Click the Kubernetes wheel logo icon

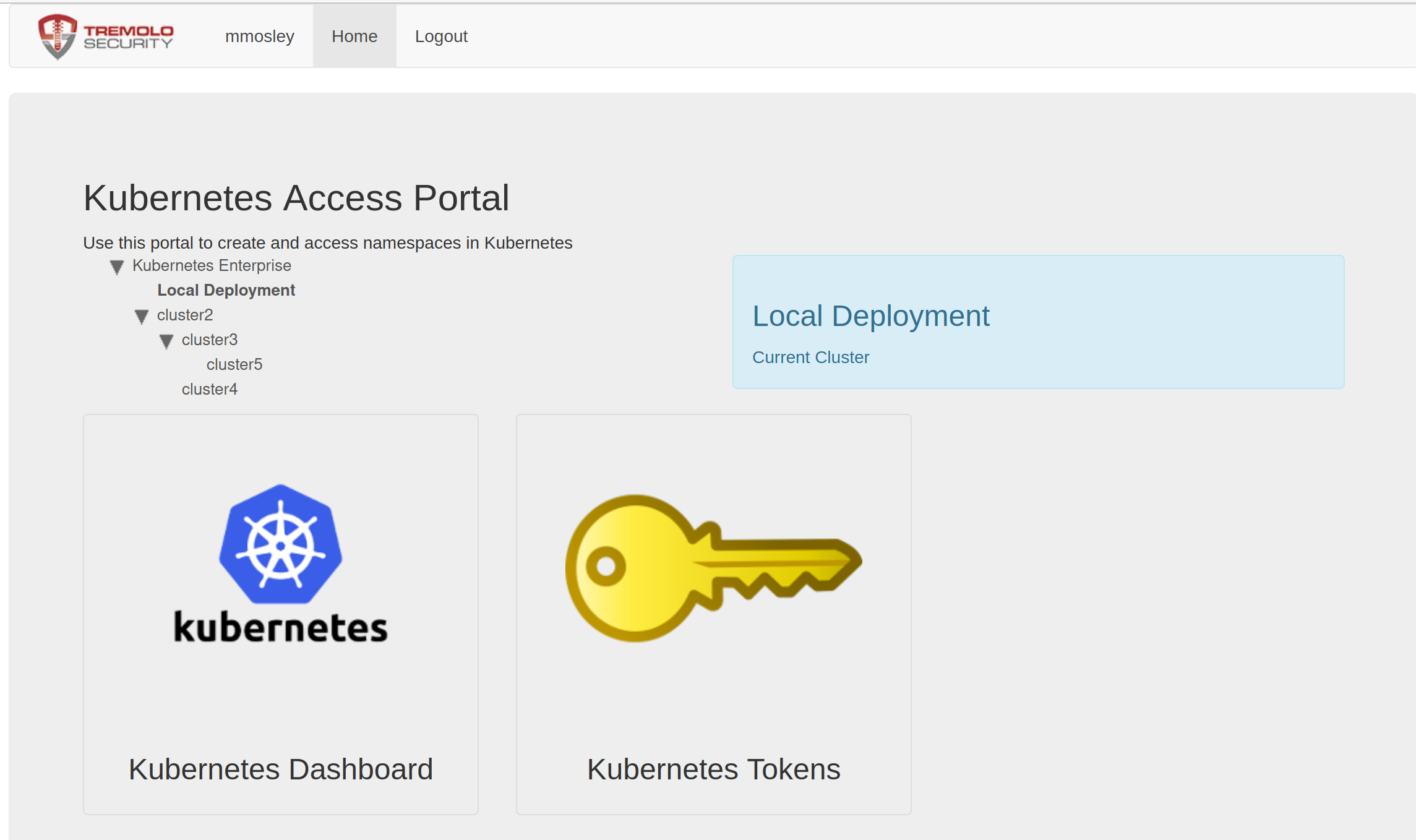pos(280,544)
